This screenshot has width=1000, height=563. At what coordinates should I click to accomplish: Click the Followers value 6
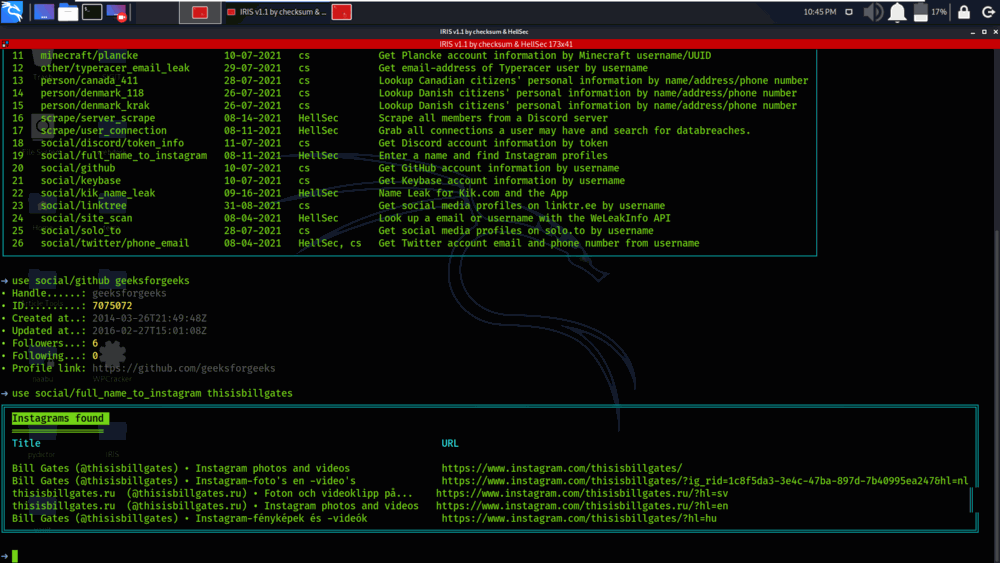[95, 343]
